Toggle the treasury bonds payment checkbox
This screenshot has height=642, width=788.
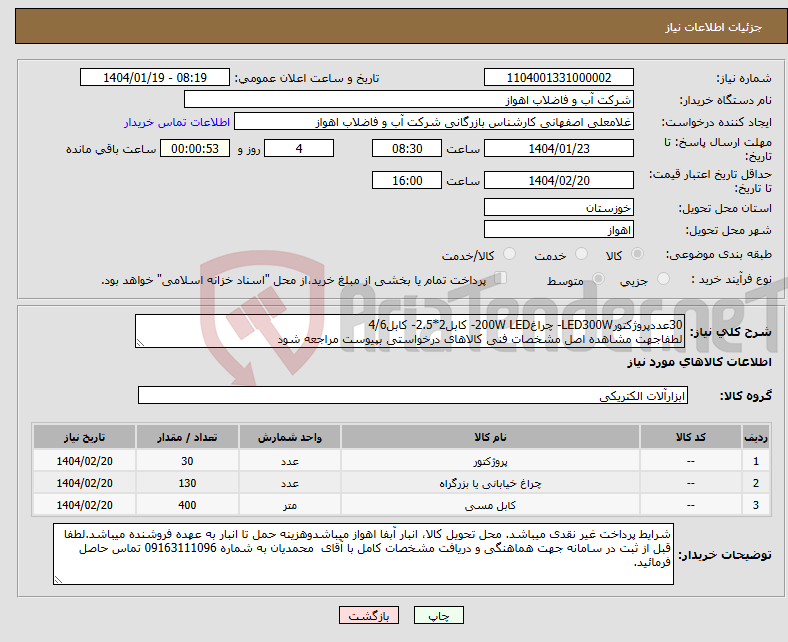(500, 278)
